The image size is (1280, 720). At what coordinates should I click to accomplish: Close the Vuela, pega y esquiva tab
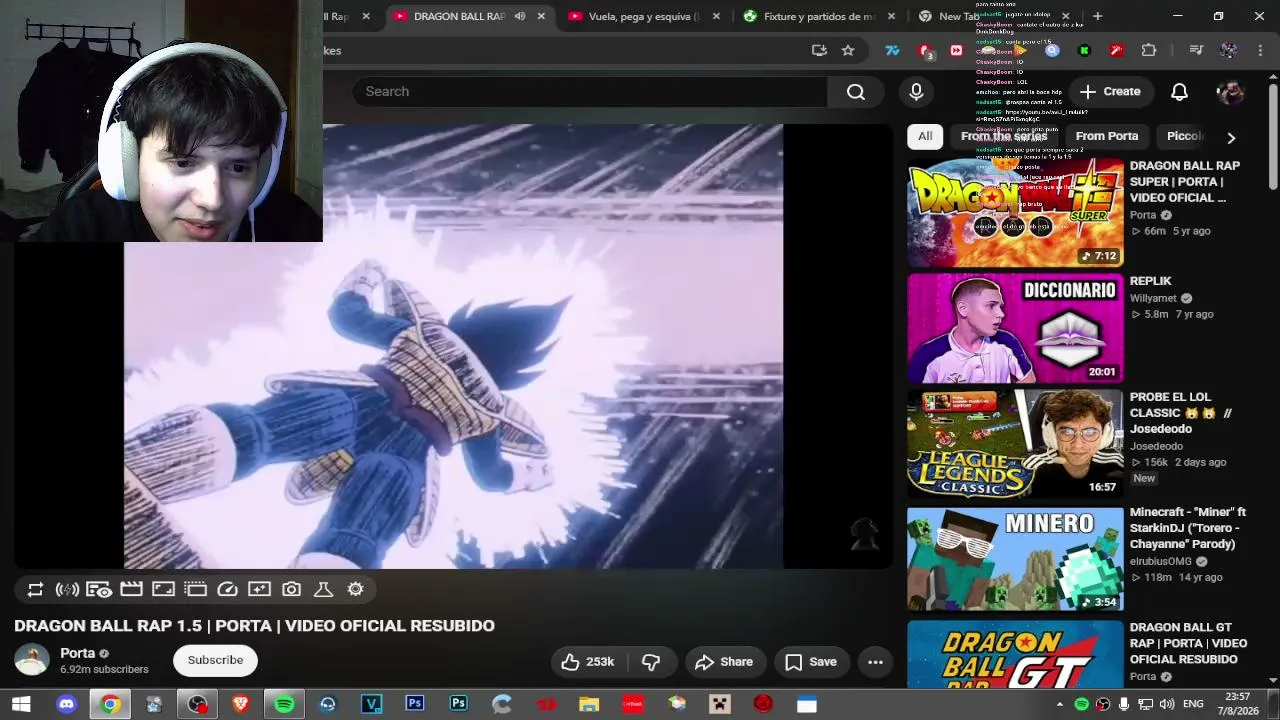pyautogui.click(x=716, y=16)
